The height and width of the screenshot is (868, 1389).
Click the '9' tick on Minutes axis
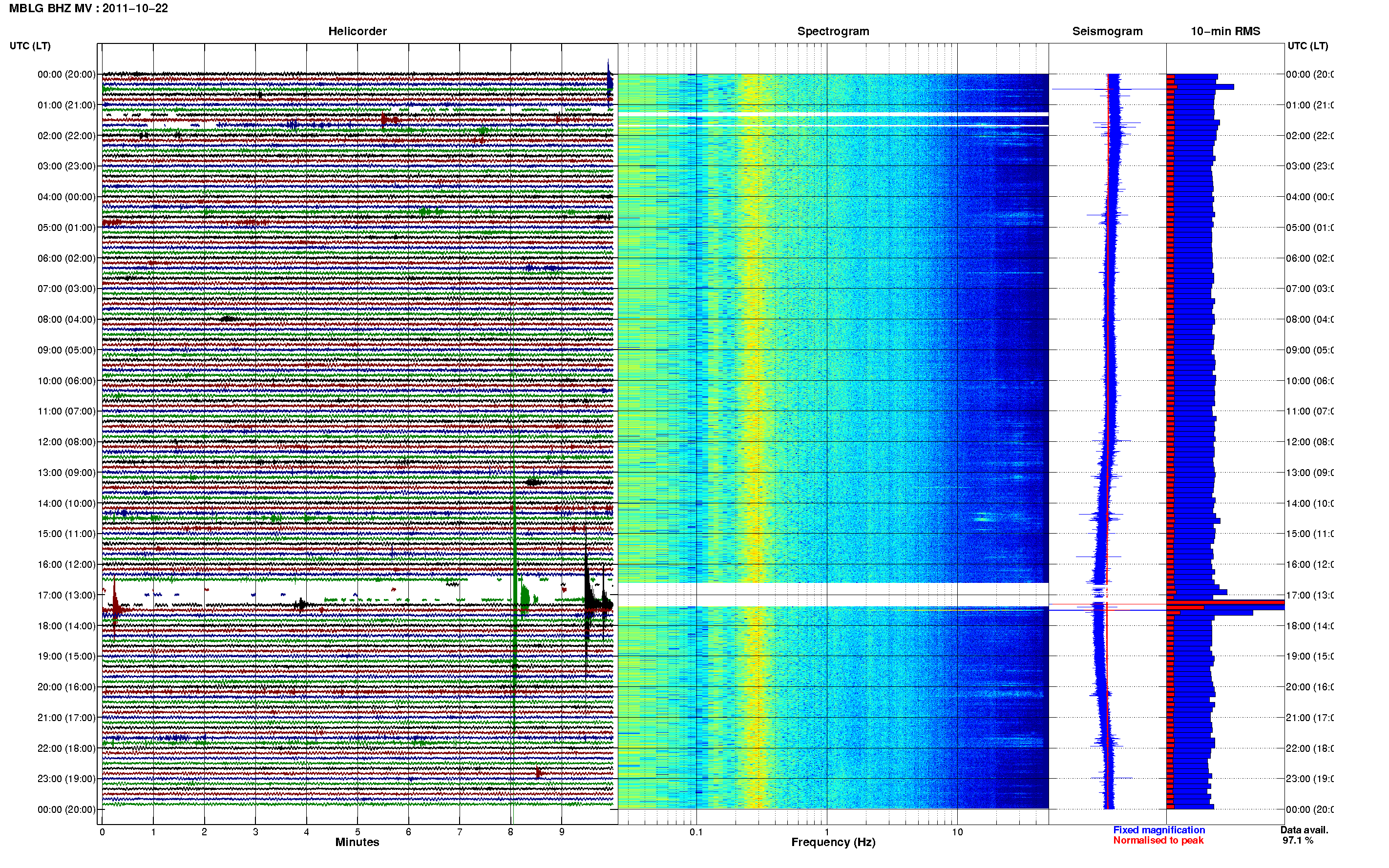(562, 832)
